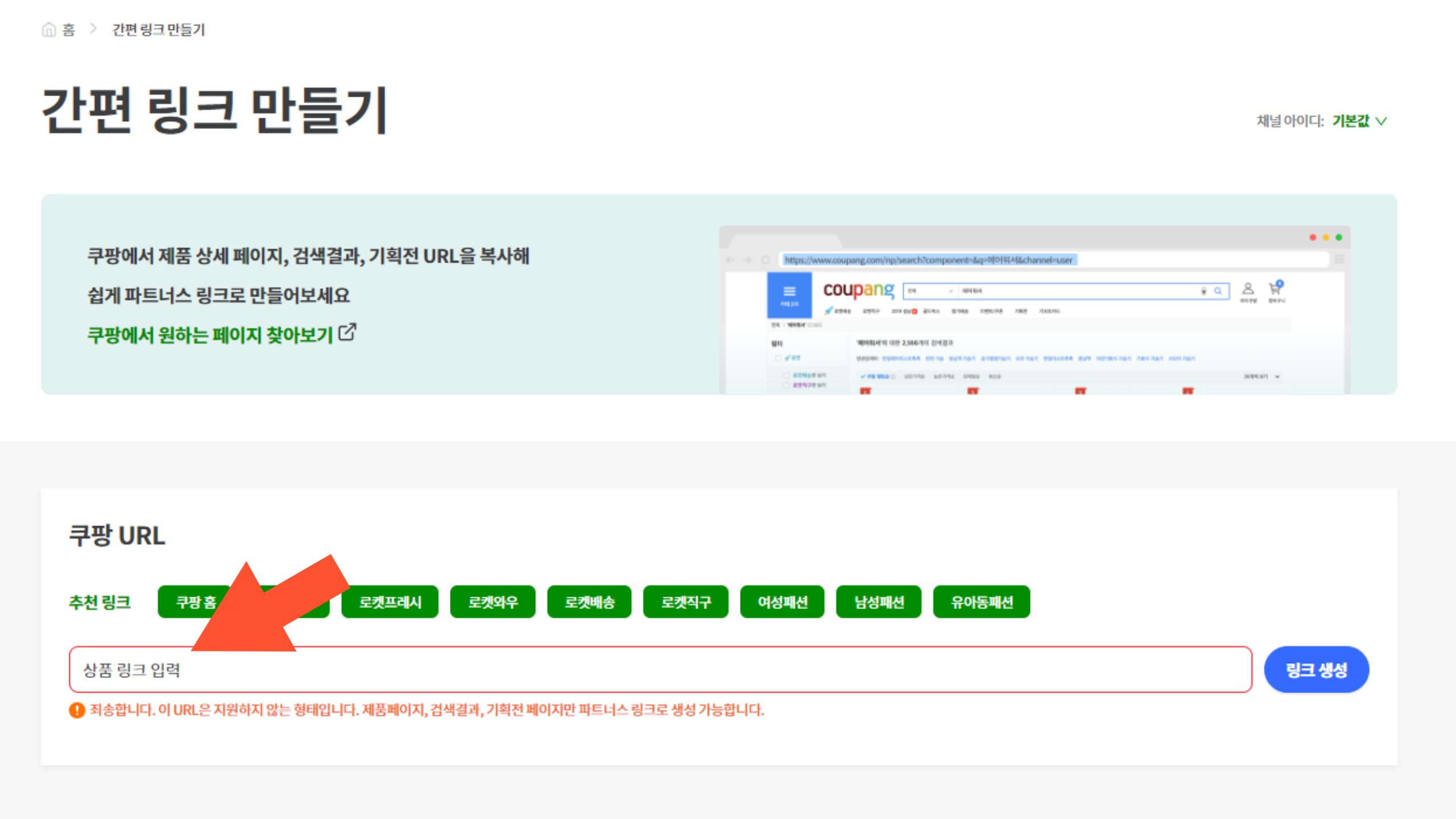Screen dimensions: 1456x819
Task: Choose the 로켓와우 recommended link
Action: pos(493,602)
